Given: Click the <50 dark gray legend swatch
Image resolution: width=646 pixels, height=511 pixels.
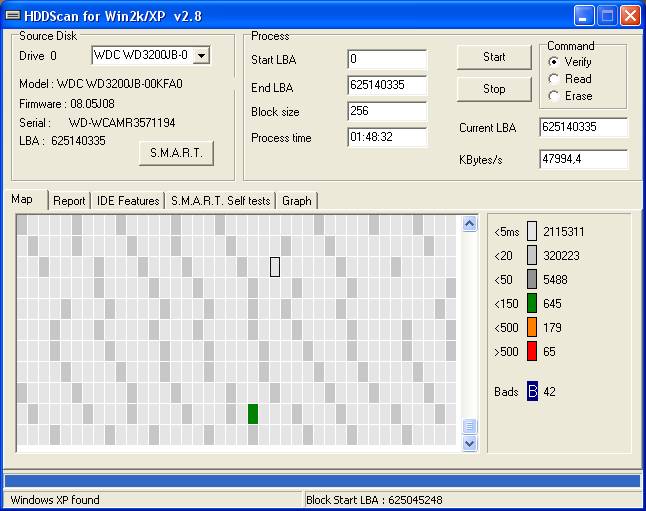Looking at the screenshot, I should (x=532, y=279).
